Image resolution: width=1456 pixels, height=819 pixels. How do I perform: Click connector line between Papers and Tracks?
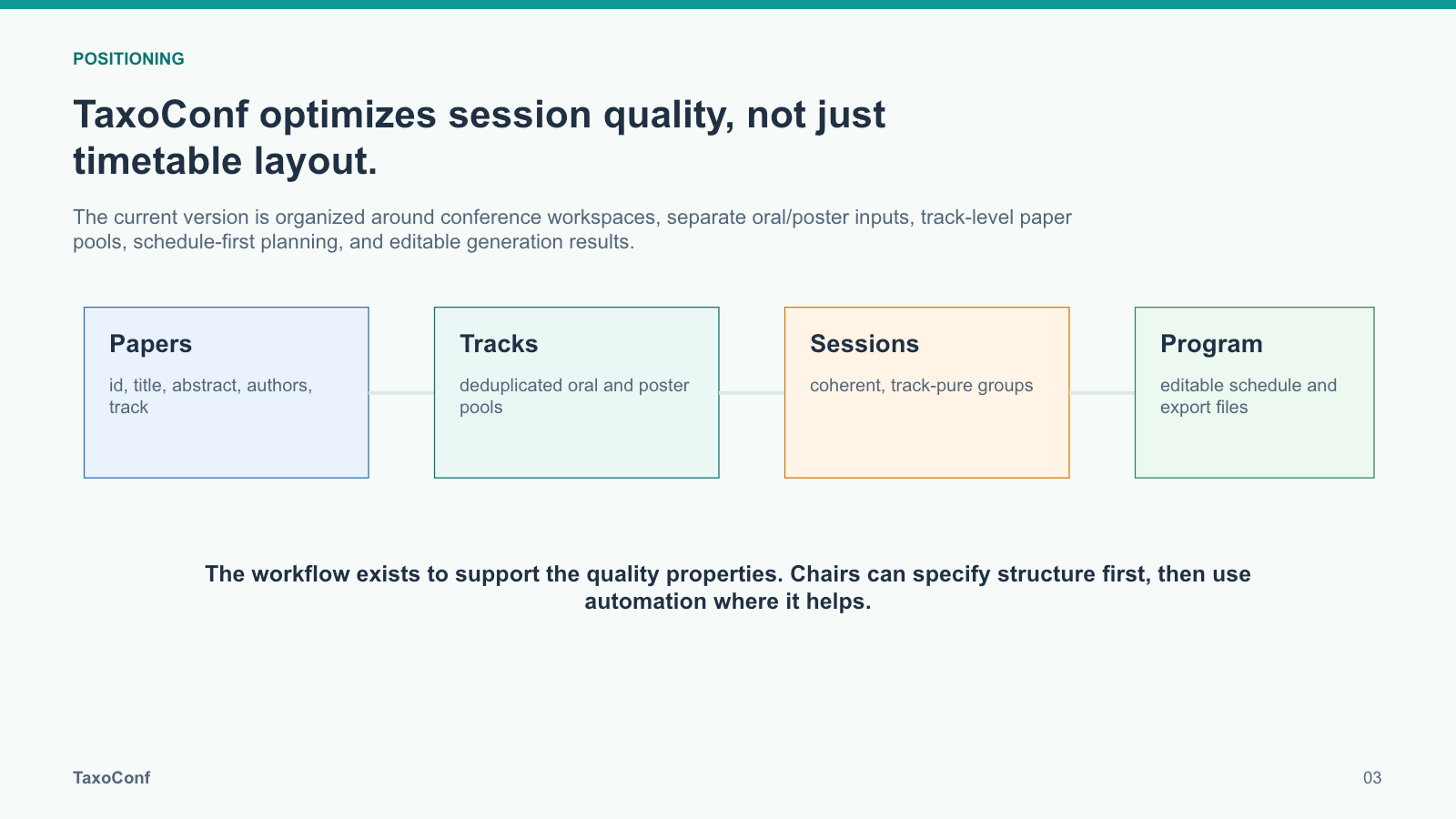[x=401, y=392]
